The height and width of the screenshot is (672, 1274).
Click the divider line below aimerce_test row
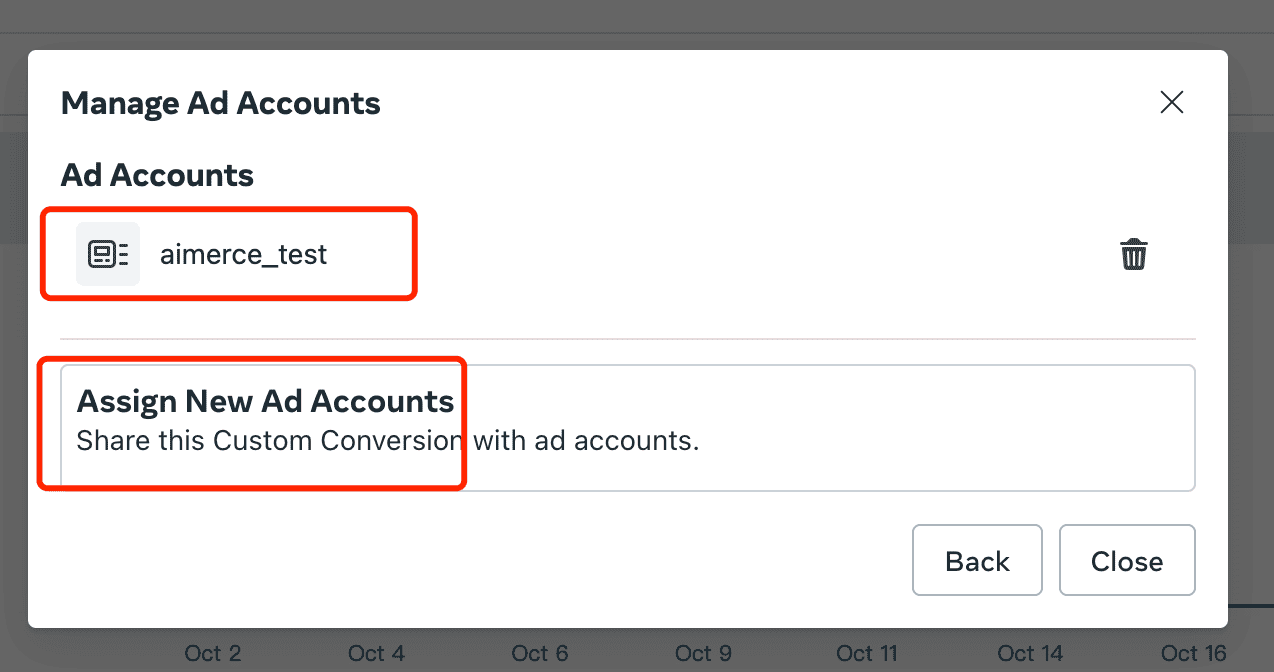[627, 340]
